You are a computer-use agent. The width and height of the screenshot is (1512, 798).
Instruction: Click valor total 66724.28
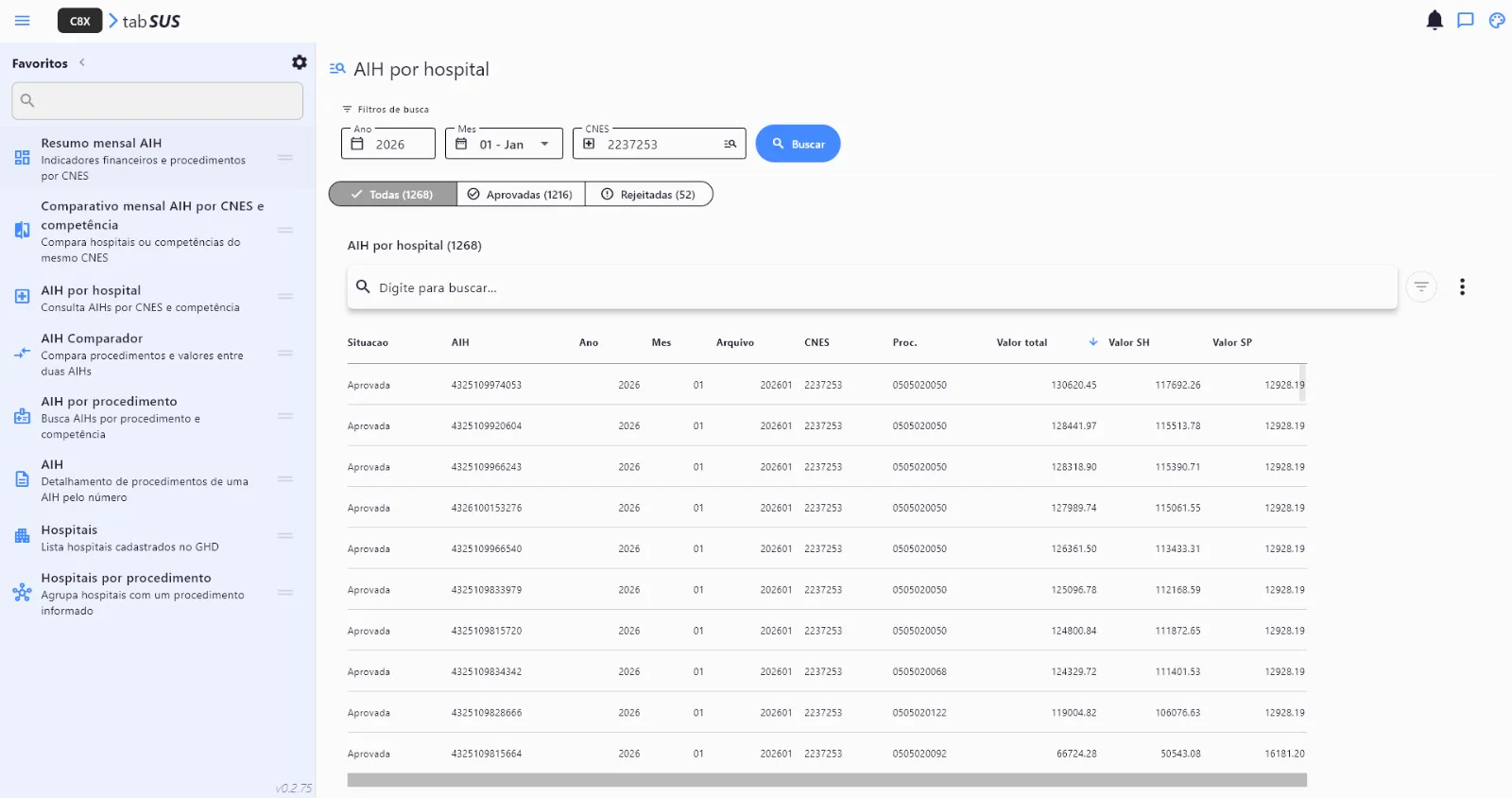tap(1076, 754)
